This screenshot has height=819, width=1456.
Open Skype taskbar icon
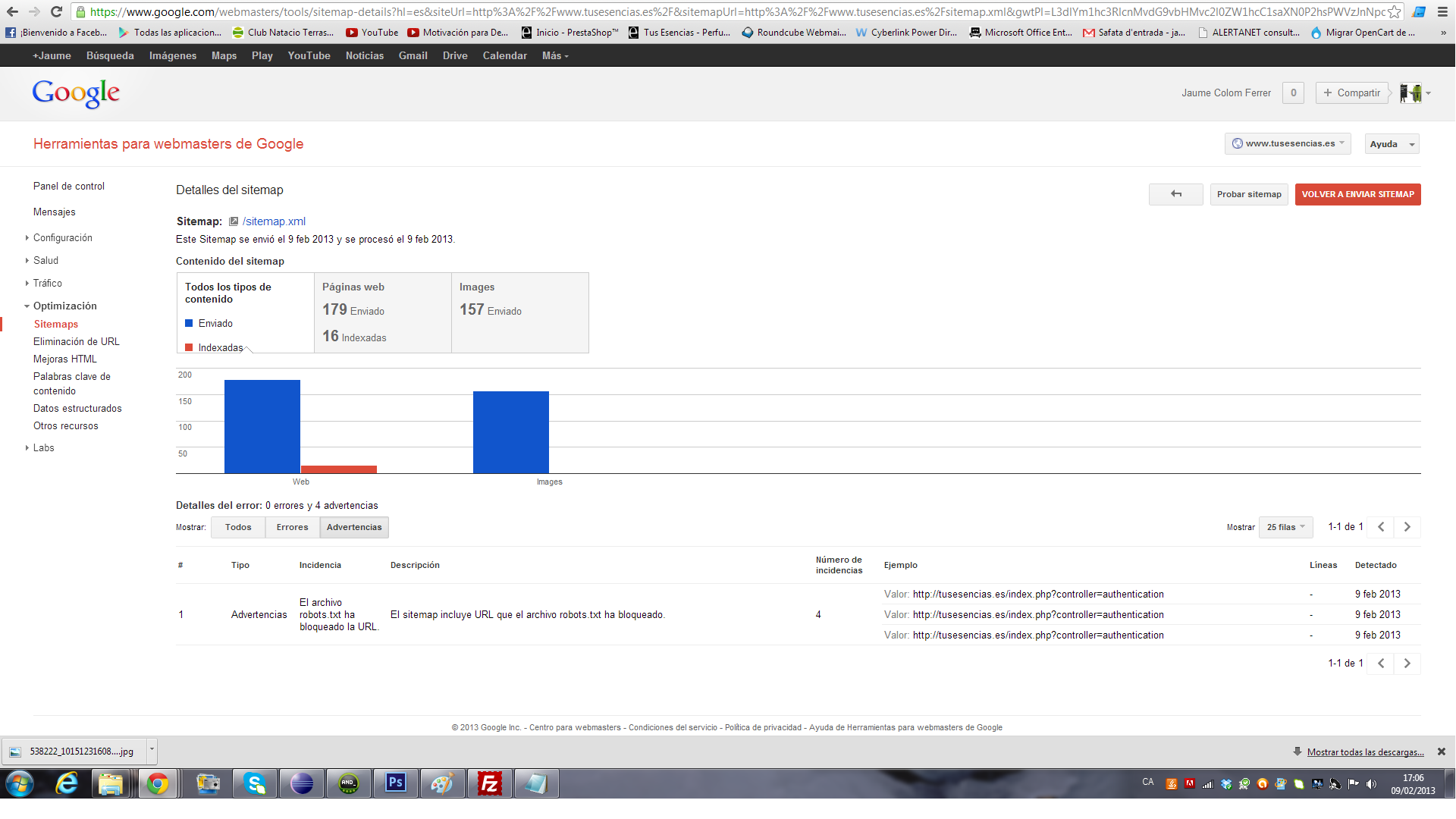coord(255,783)
